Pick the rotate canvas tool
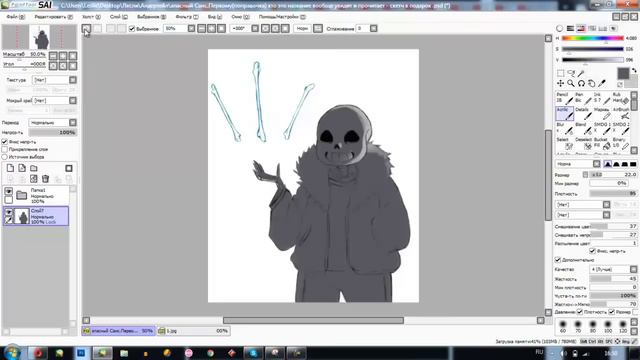The height and width of the screenshot is (360, 640). [x=581, y=83]
